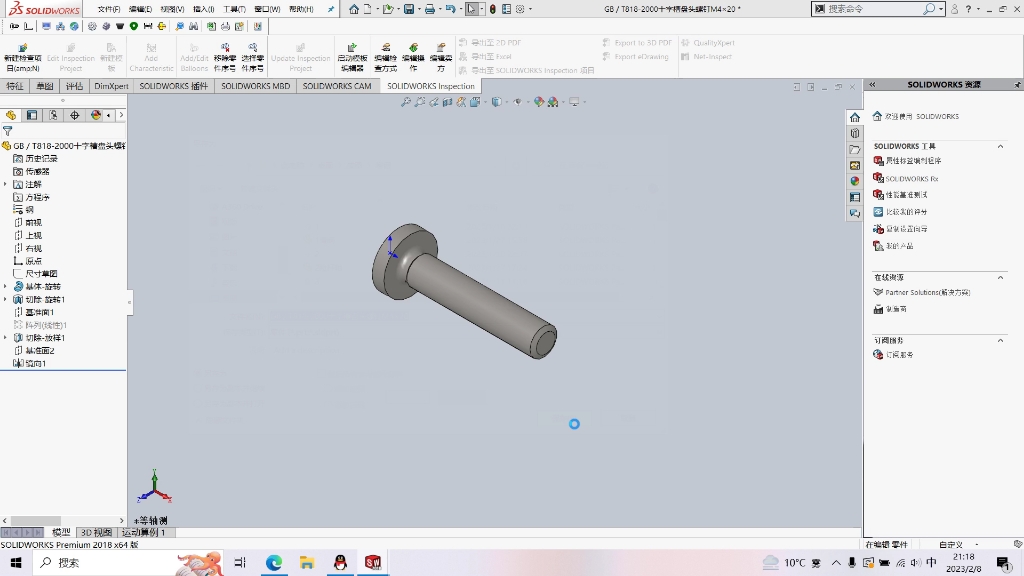Collapse the SOLIDWORKS 工具 section
Screen dimensions: 1024x576
[x=1001, y=146]
